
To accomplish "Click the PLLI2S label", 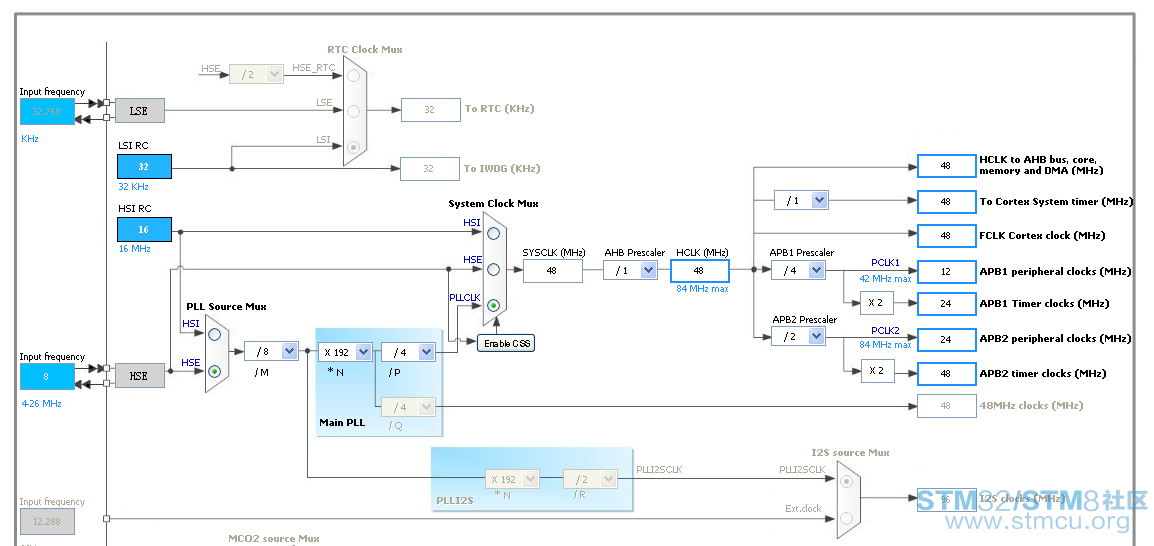I will point(453,500).
